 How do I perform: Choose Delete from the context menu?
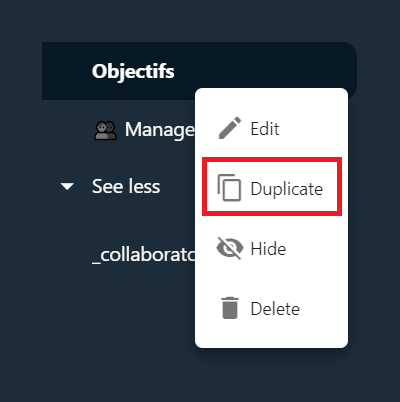coord(272,309)
